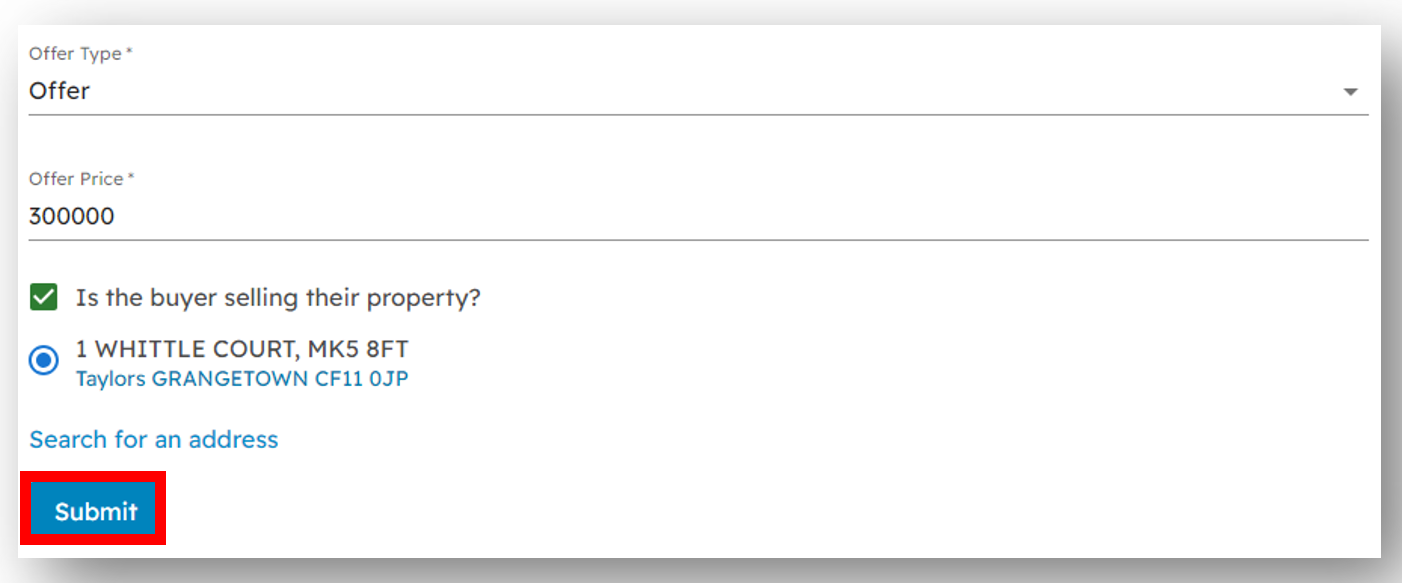
Task: Click the green checkmark icon
Action: pos(44,298)
